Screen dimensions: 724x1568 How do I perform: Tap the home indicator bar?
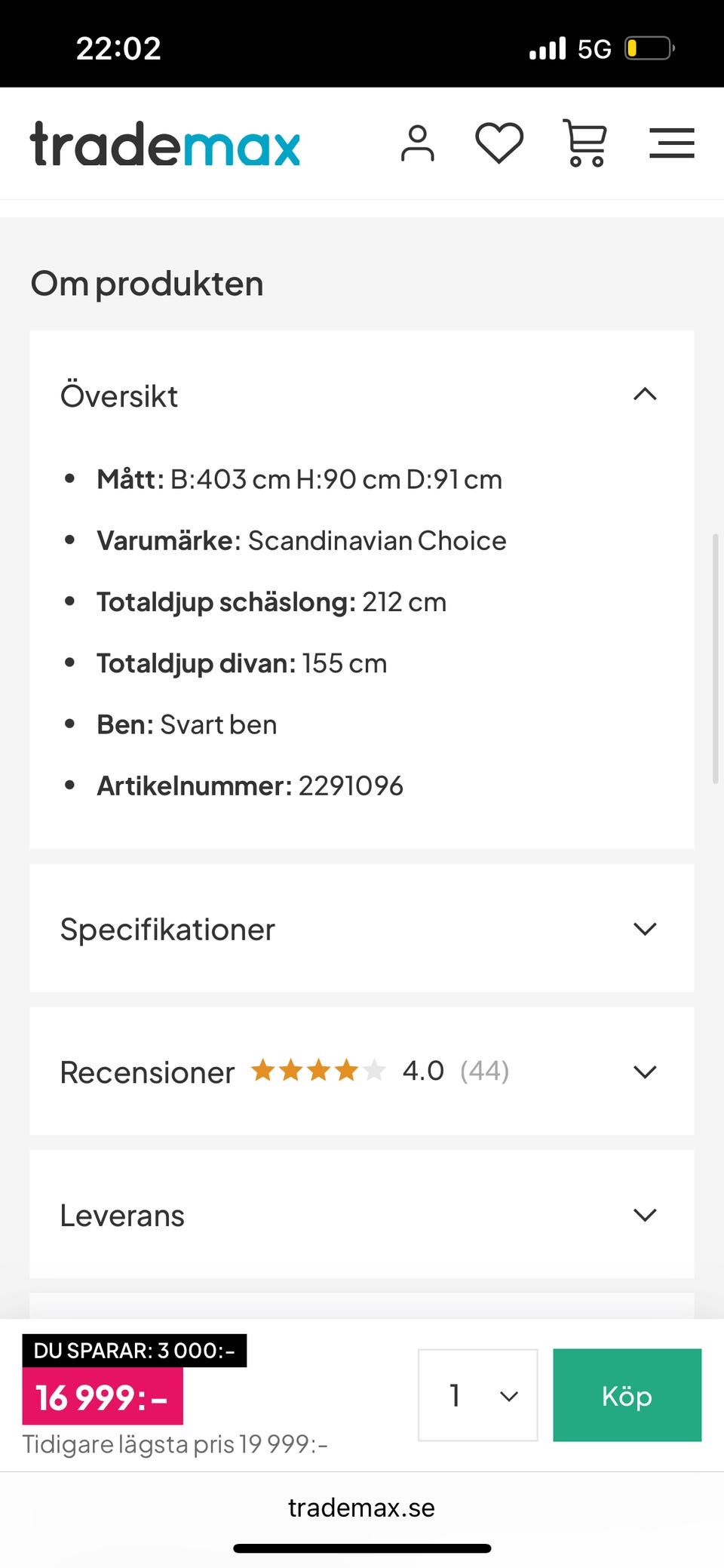coord(362,1548)
